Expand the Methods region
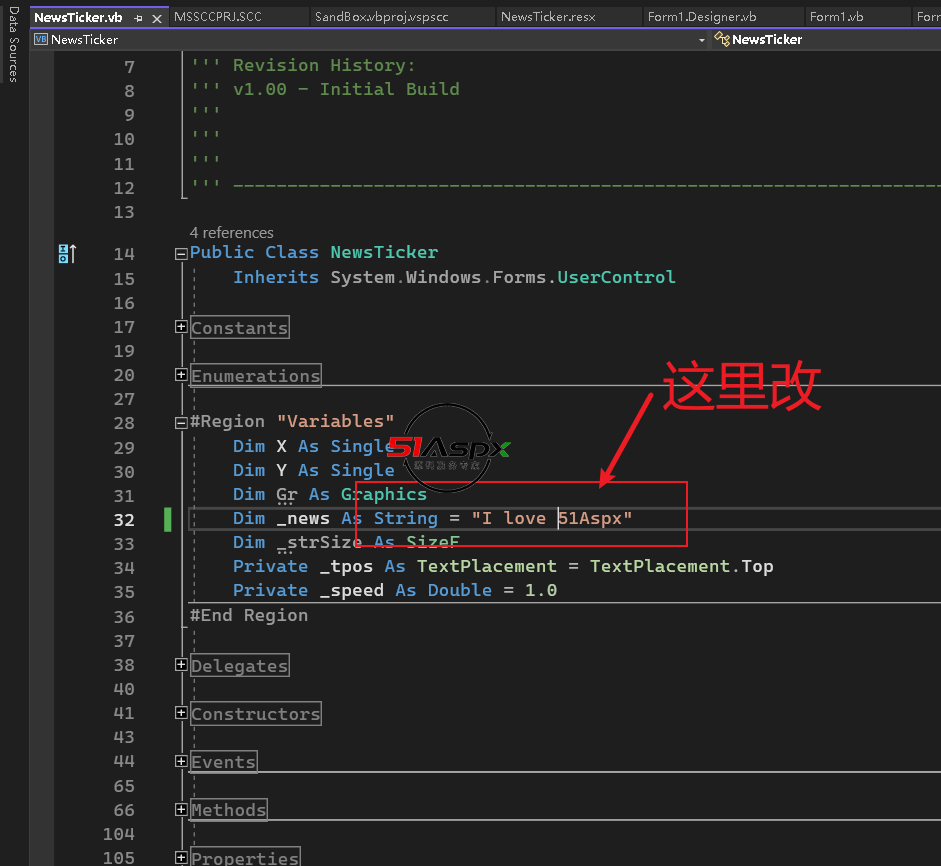The image size is (941, 866). [x=181, y=809]
